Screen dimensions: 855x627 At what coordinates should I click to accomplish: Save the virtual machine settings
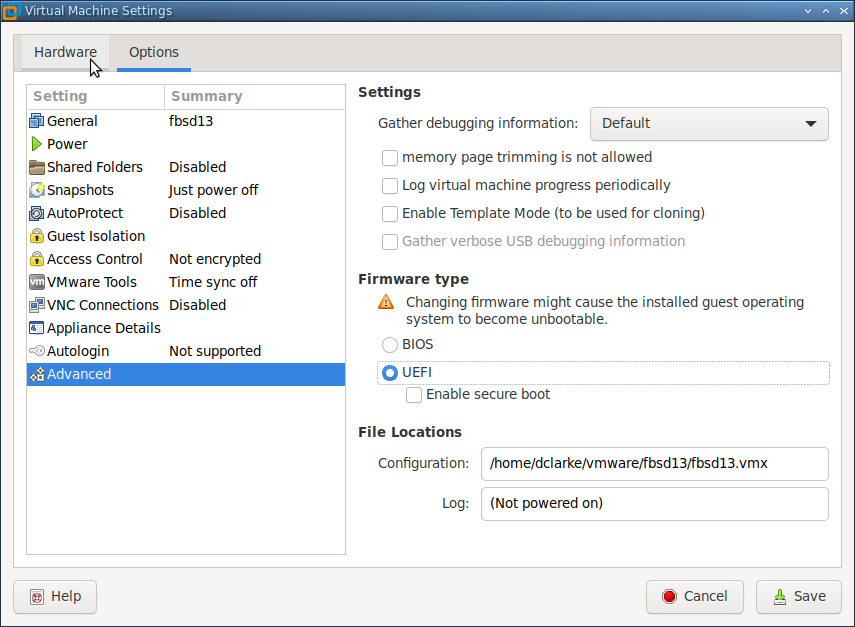[799, 596]
